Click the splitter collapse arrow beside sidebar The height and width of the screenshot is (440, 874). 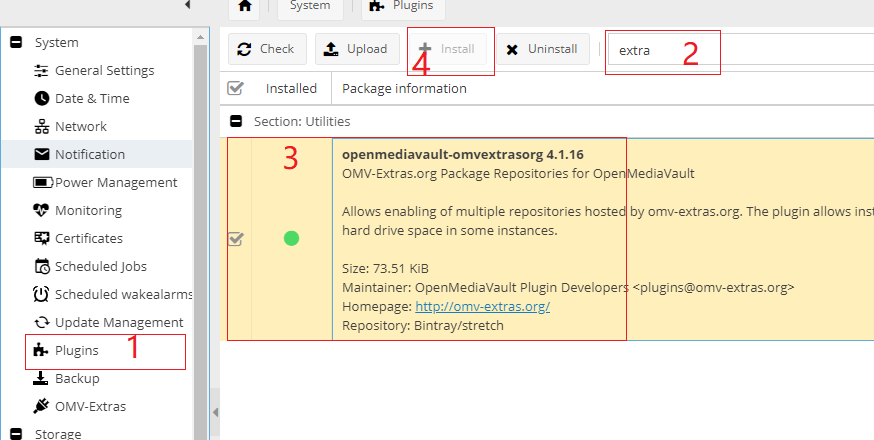click(x=215, y=413)
